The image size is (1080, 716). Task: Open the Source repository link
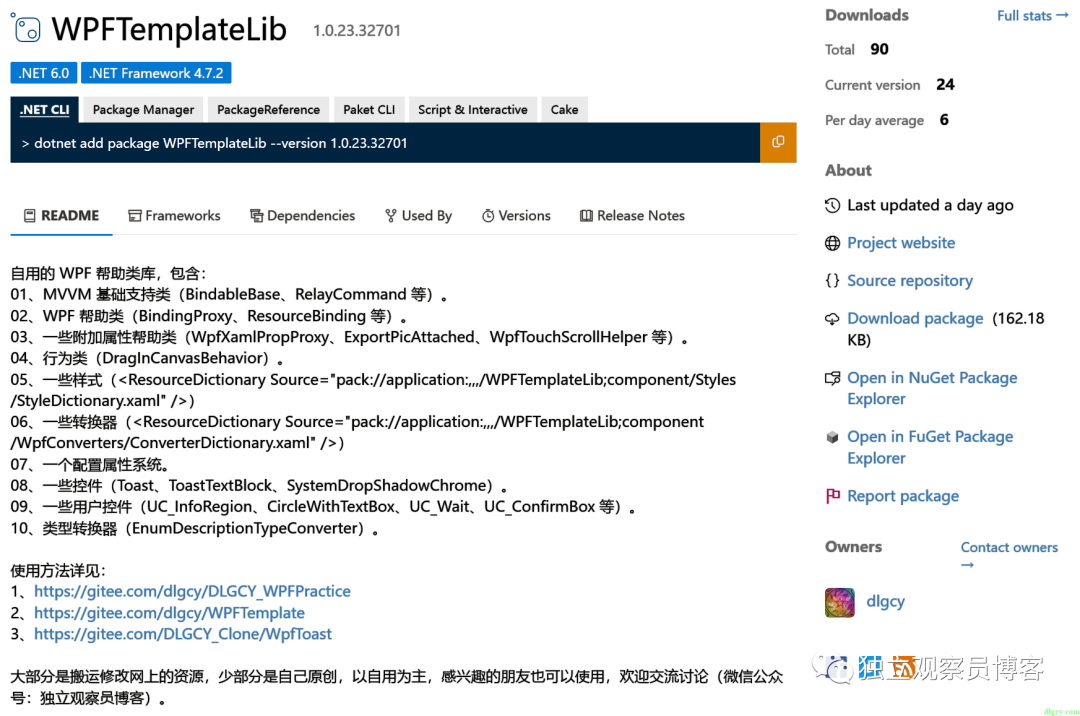[x=910, y=280]
